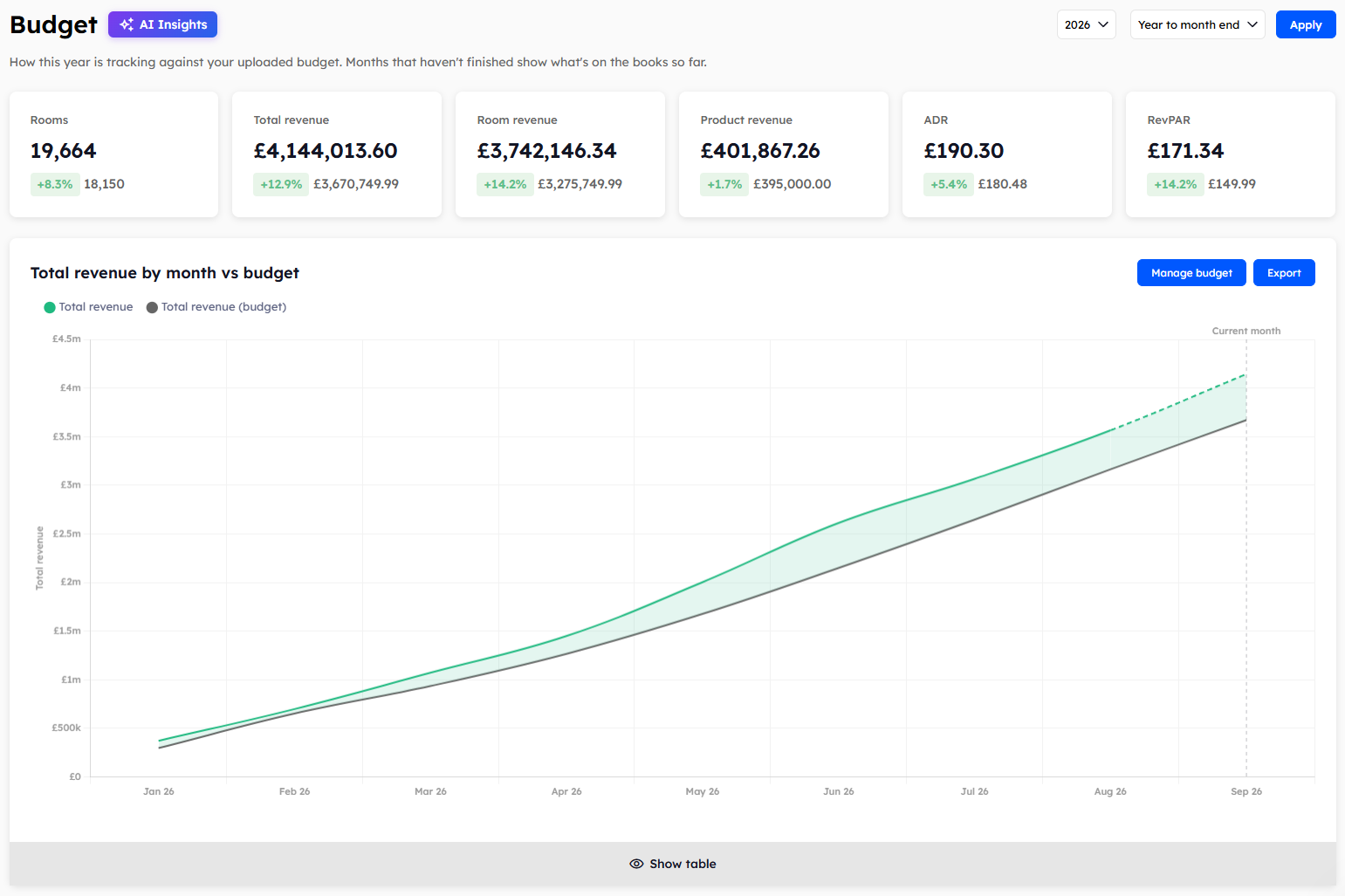
Task: Click the Current month marker label
Action: pos(1245,331)
